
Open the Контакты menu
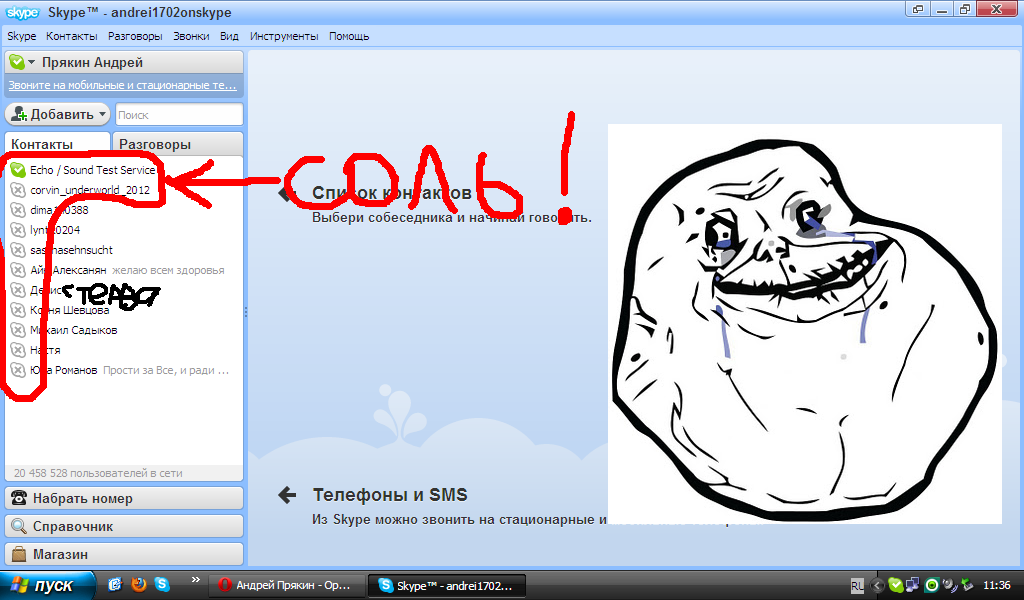(71, 36)
